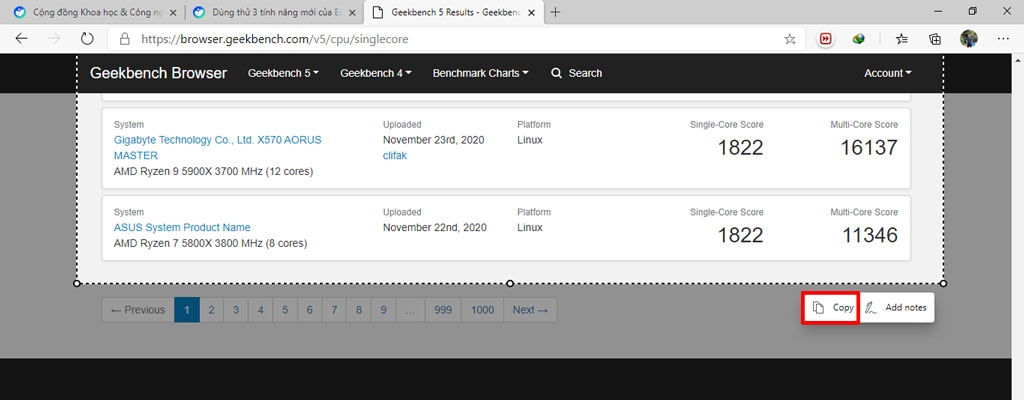Open the Account dropdown menu
The height and width of the screenshot is (400, 1024).
click(x=888, y=73)
